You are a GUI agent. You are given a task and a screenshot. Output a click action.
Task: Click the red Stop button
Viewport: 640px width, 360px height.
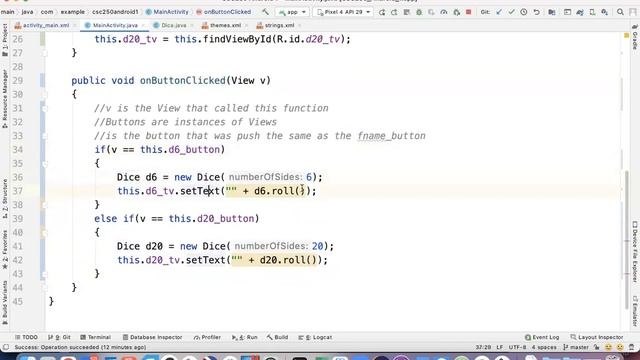click(x=469, y=12)
